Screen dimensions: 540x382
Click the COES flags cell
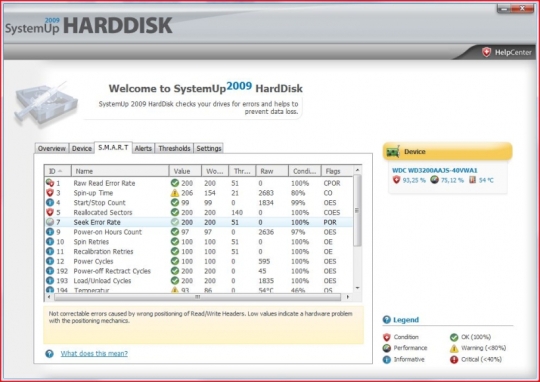click(331, 213)
